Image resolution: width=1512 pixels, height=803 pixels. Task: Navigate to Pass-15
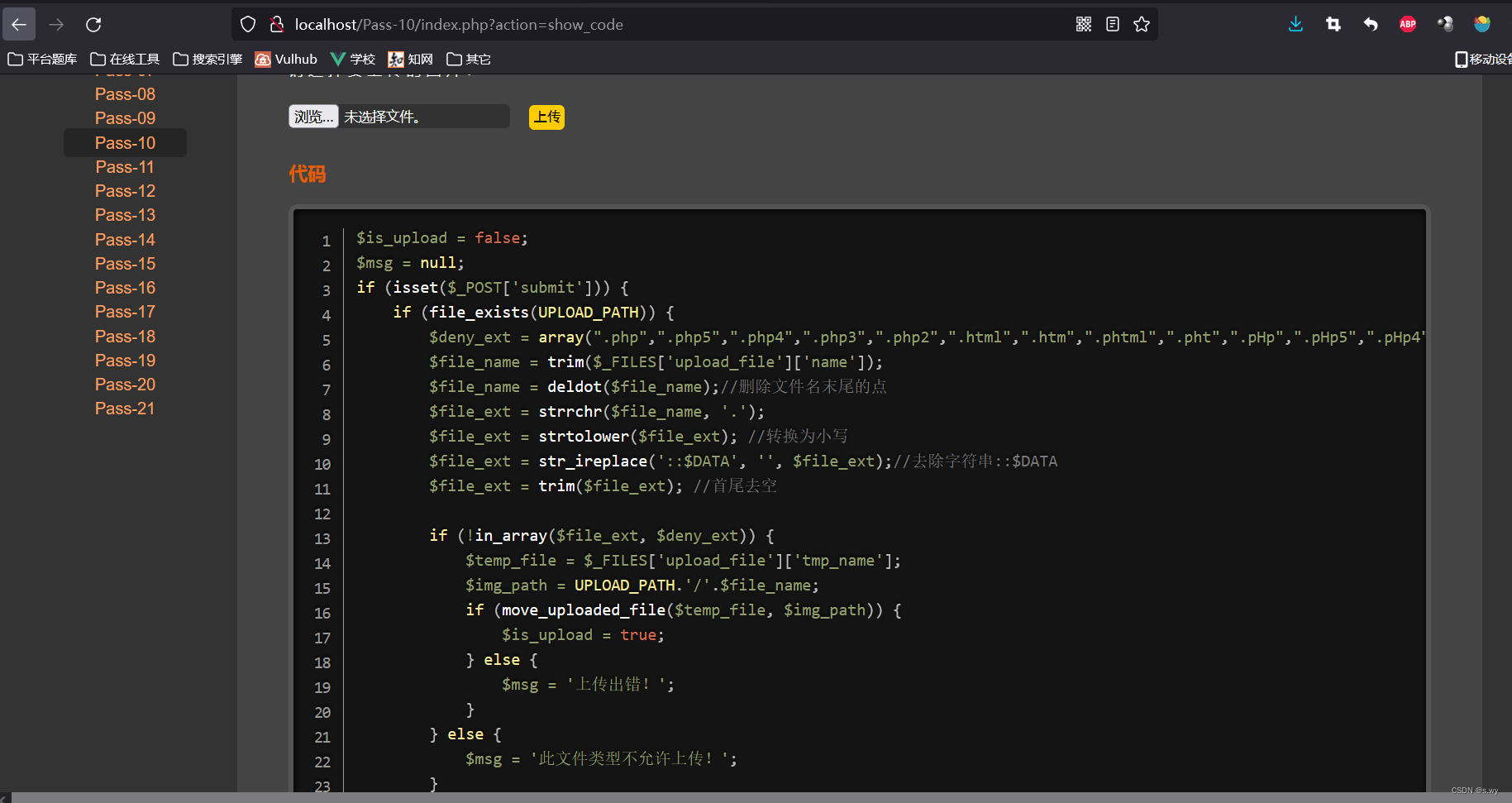tap(125, 264)
